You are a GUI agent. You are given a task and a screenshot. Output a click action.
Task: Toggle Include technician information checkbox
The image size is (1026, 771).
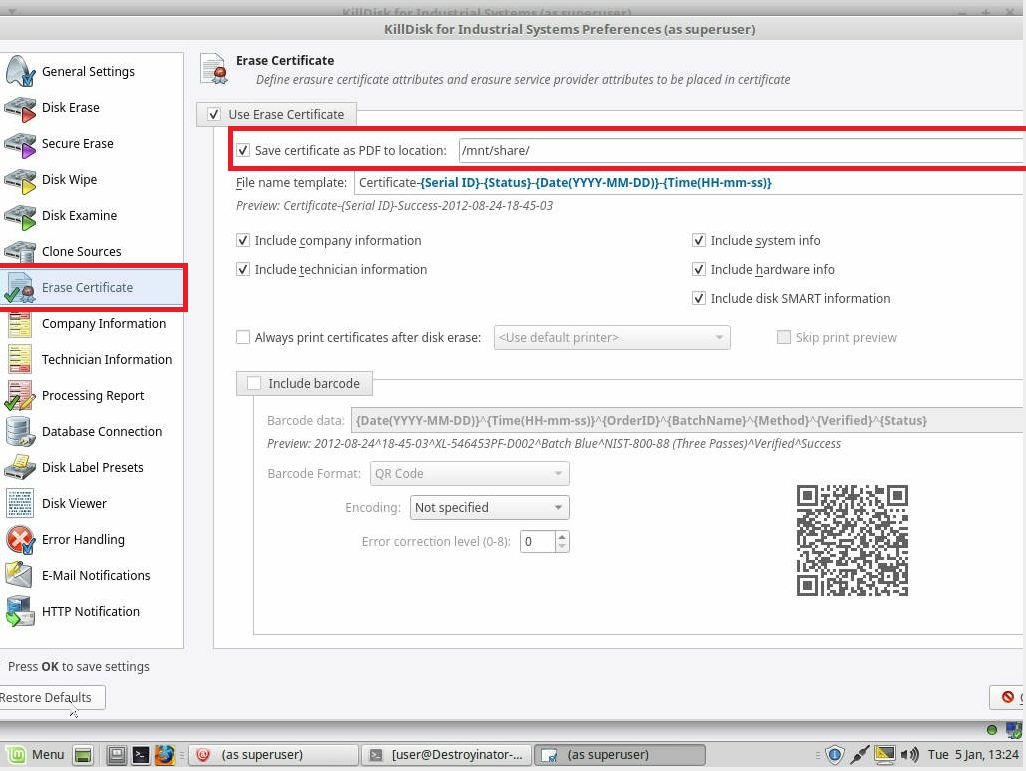point(243,269)
